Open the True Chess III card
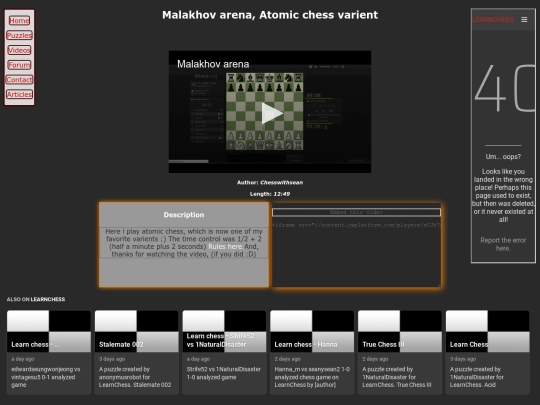 [x=400, y=352]
